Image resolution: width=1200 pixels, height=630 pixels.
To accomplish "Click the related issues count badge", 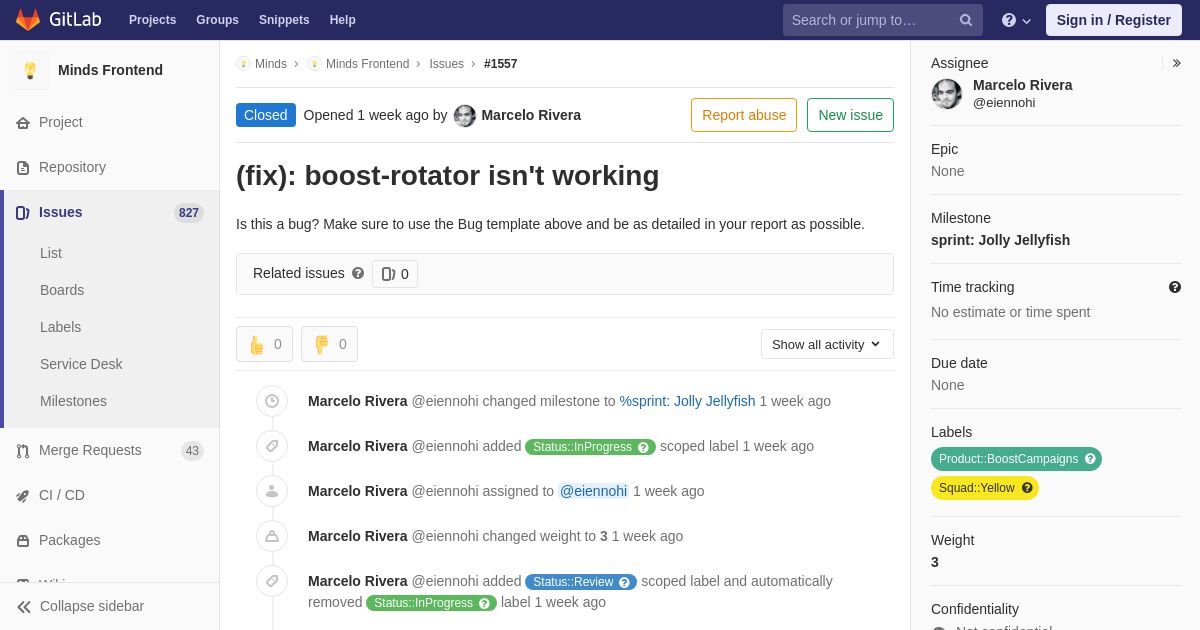I will coord(395,274).
